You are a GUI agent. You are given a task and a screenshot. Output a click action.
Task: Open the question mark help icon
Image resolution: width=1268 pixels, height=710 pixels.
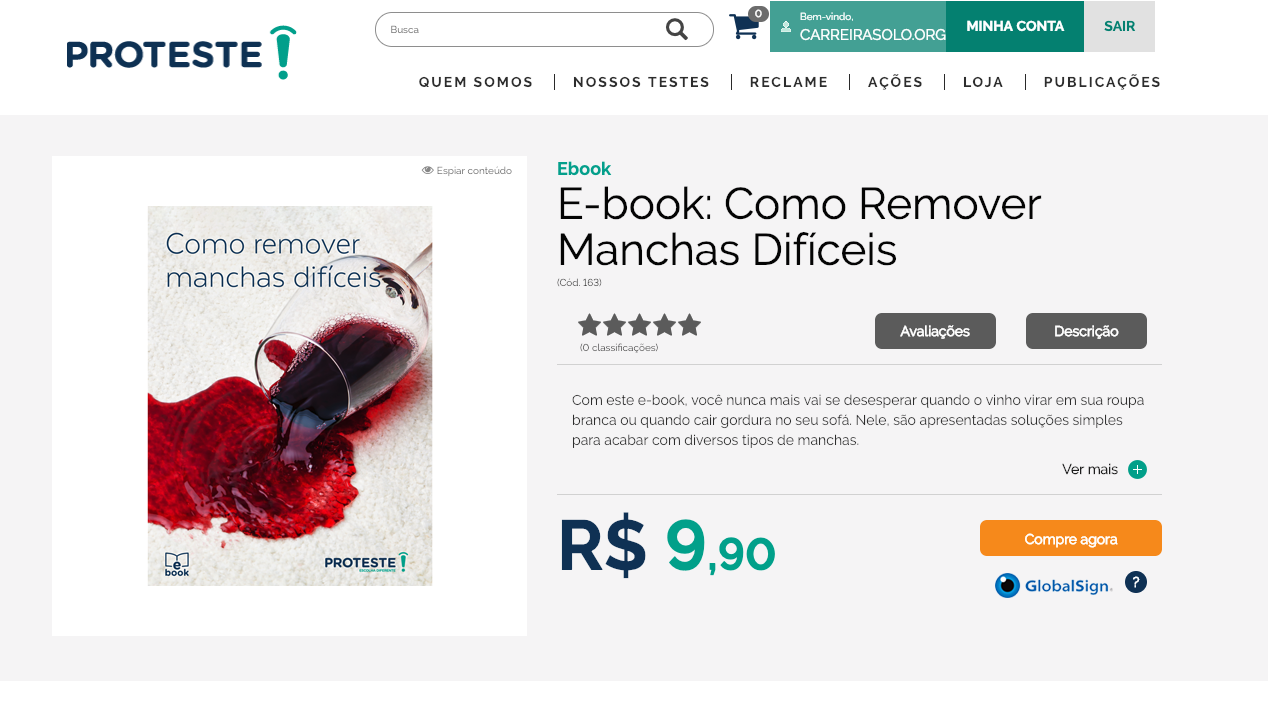[1136, 582]
